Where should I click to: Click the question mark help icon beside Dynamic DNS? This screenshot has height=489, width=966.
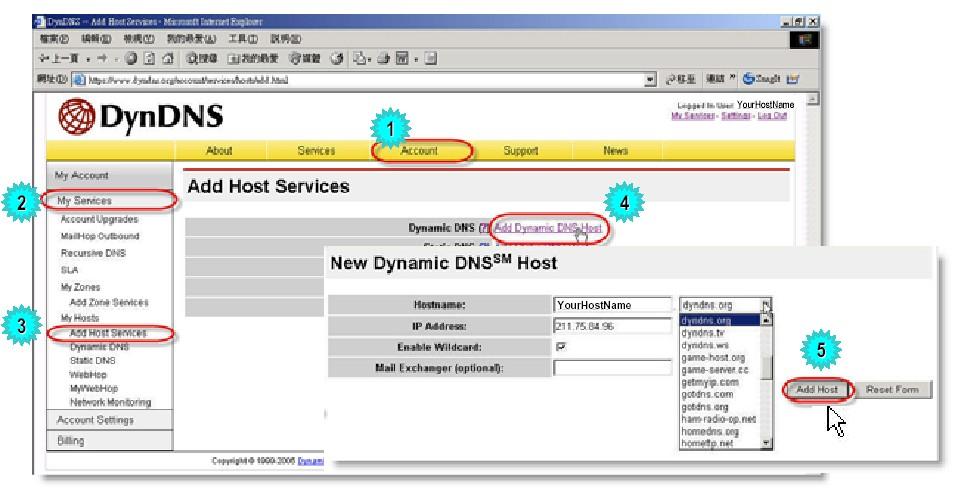(484, 228)
